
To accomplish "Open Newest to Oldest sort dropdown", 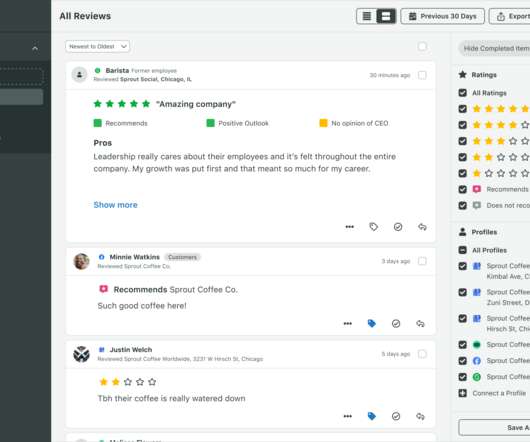I will click(97, 46).
